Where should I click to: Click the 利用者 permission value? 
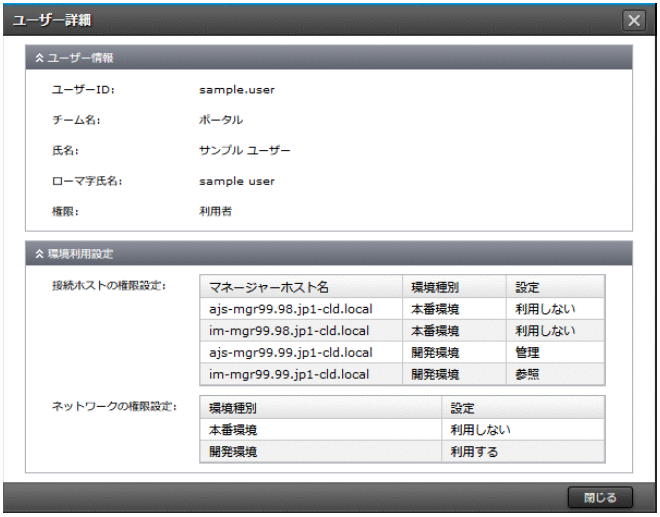pos(216,211)
